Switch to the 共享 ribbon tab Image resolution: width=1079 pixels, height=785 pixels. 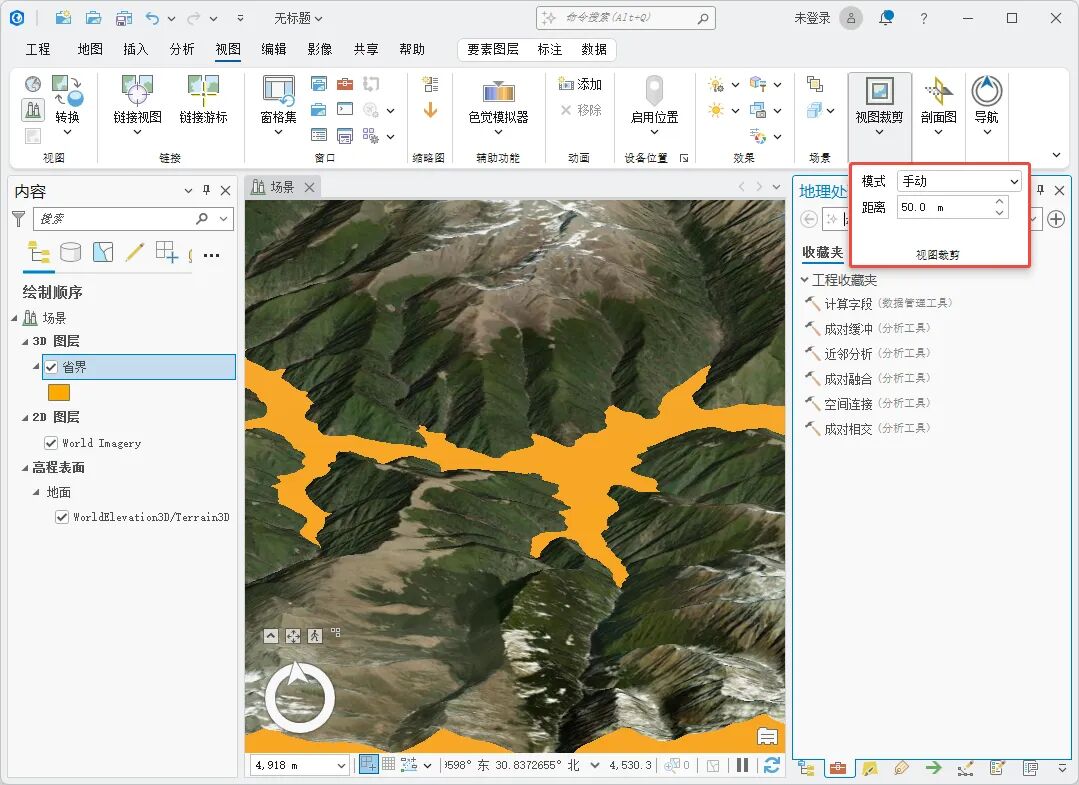click(x=365, y=49)
